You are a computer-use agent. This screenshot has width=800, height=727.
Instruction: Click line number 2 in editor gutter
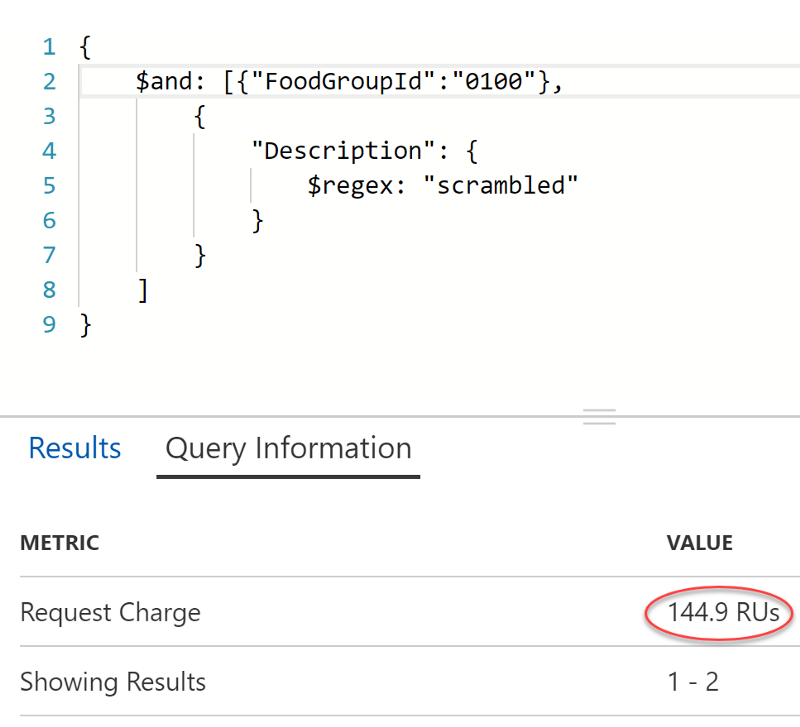pyautogui.click(x=49, y=82)
